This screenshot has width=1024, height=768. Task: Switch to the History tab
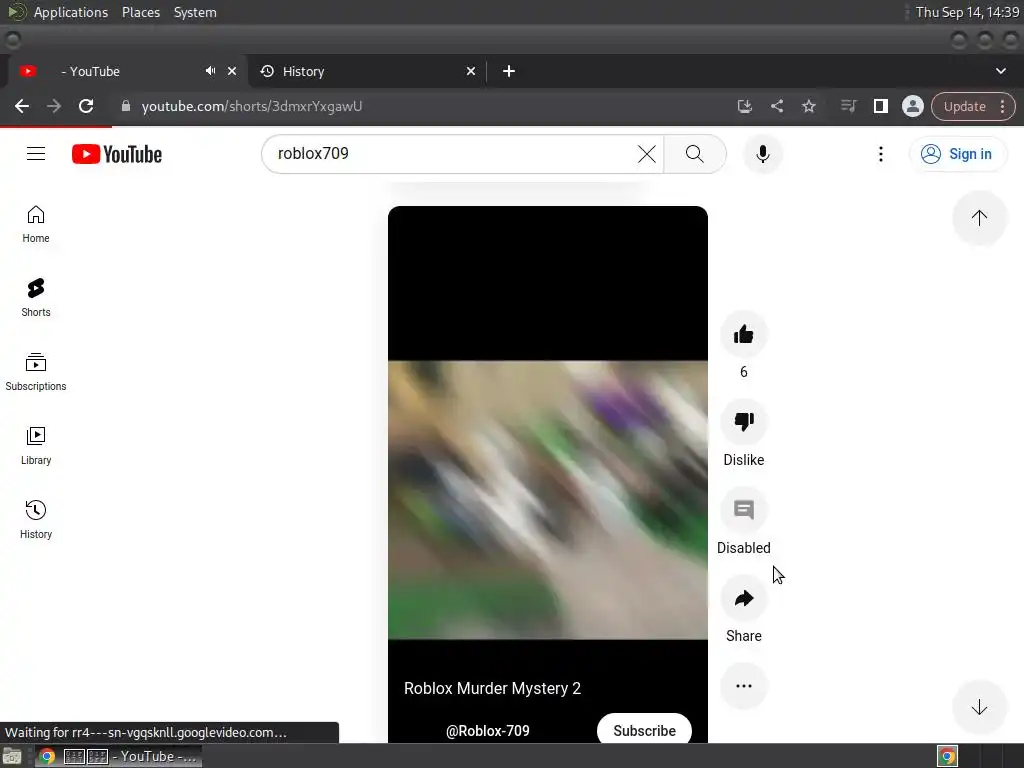[368, 71]
